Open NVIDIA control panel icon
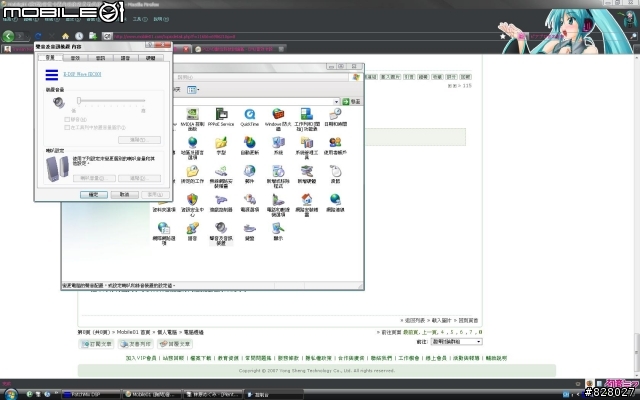 pos(192,118)
